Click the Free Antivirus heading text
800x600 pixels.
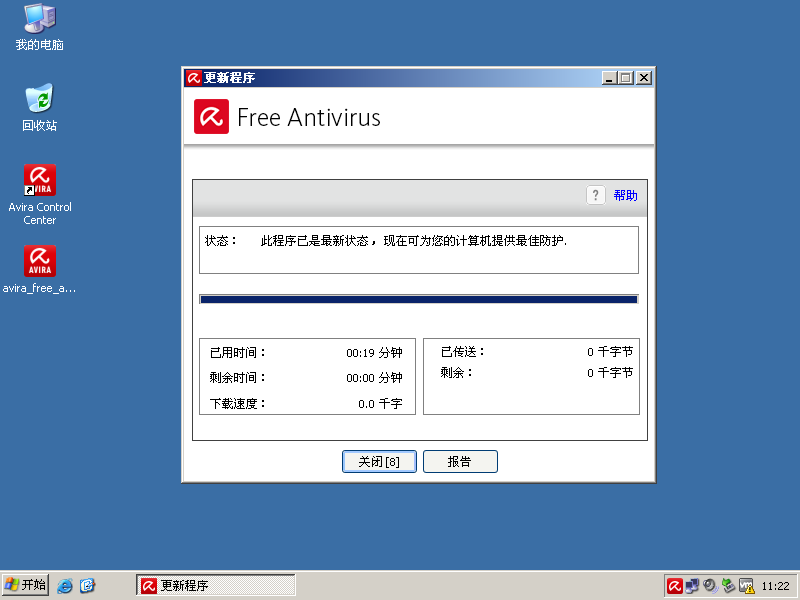(309, 117)
